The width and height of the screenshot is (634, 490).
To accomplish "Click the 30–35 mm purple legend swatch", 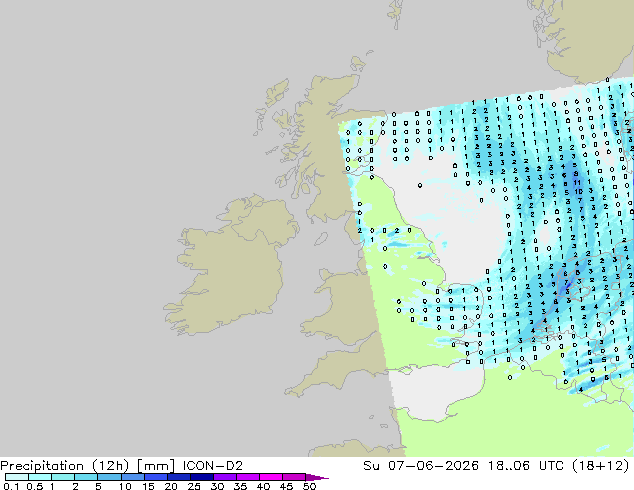I will pyautogui.click(x=224, y=477).
